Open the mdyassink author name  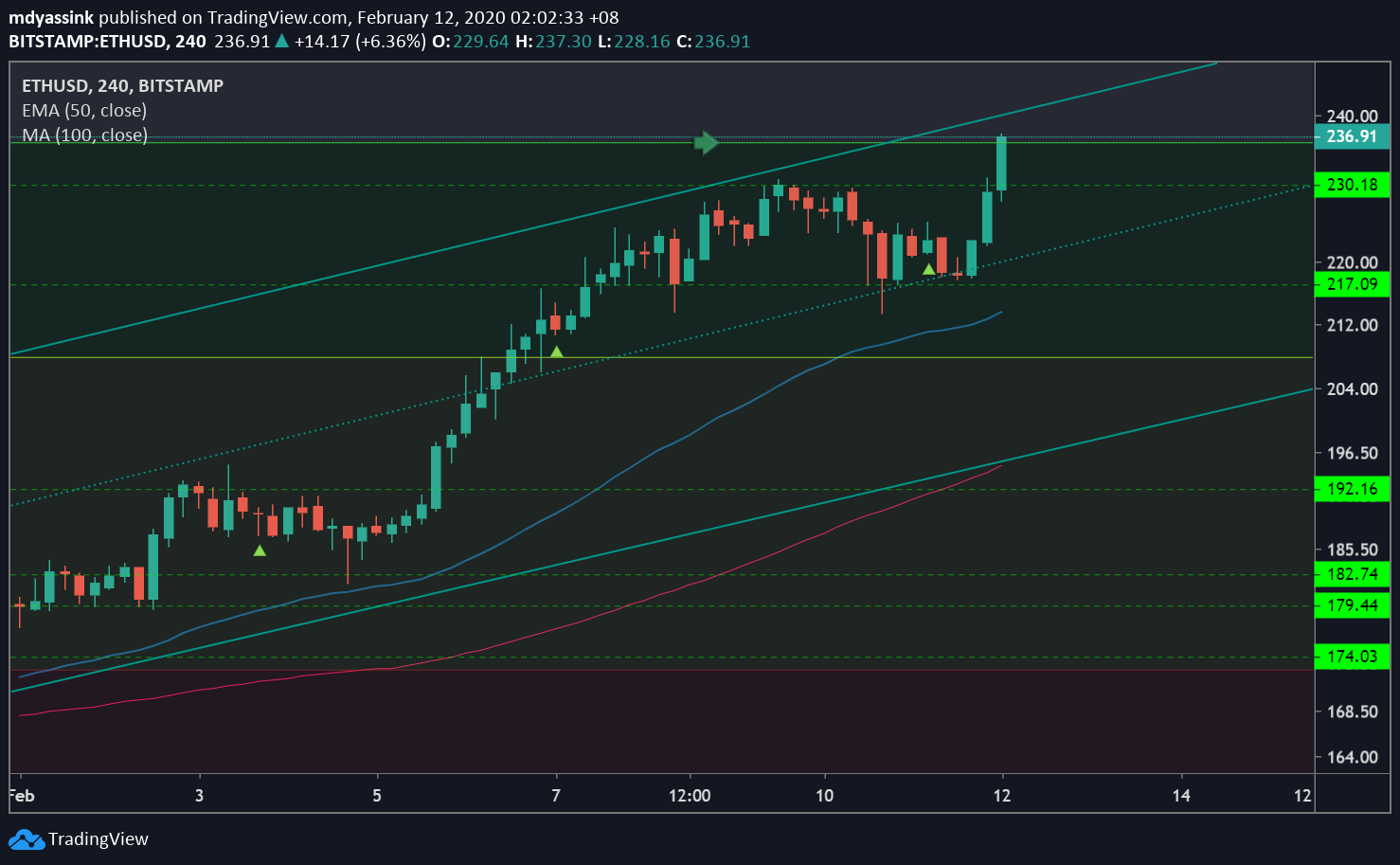click(51, 18)
